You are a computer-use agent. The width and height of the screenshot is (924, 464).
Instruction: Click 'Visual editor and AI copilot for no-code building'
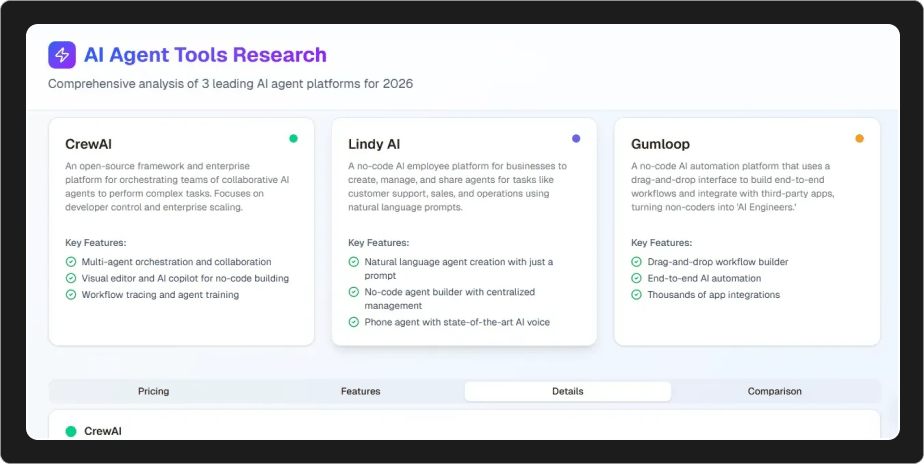(x=186, y=278)
